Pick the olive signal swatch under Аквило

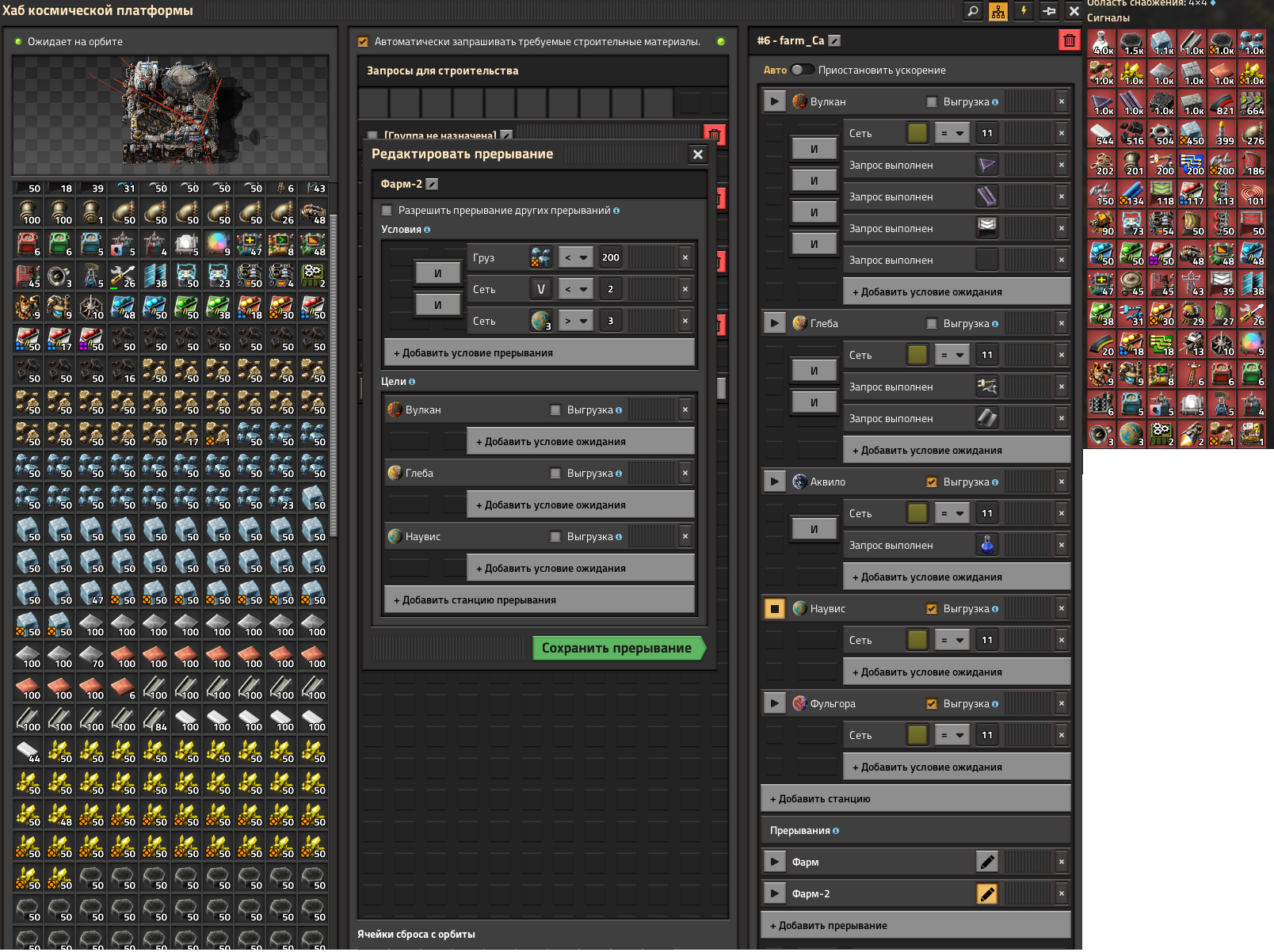pos(917,513)
